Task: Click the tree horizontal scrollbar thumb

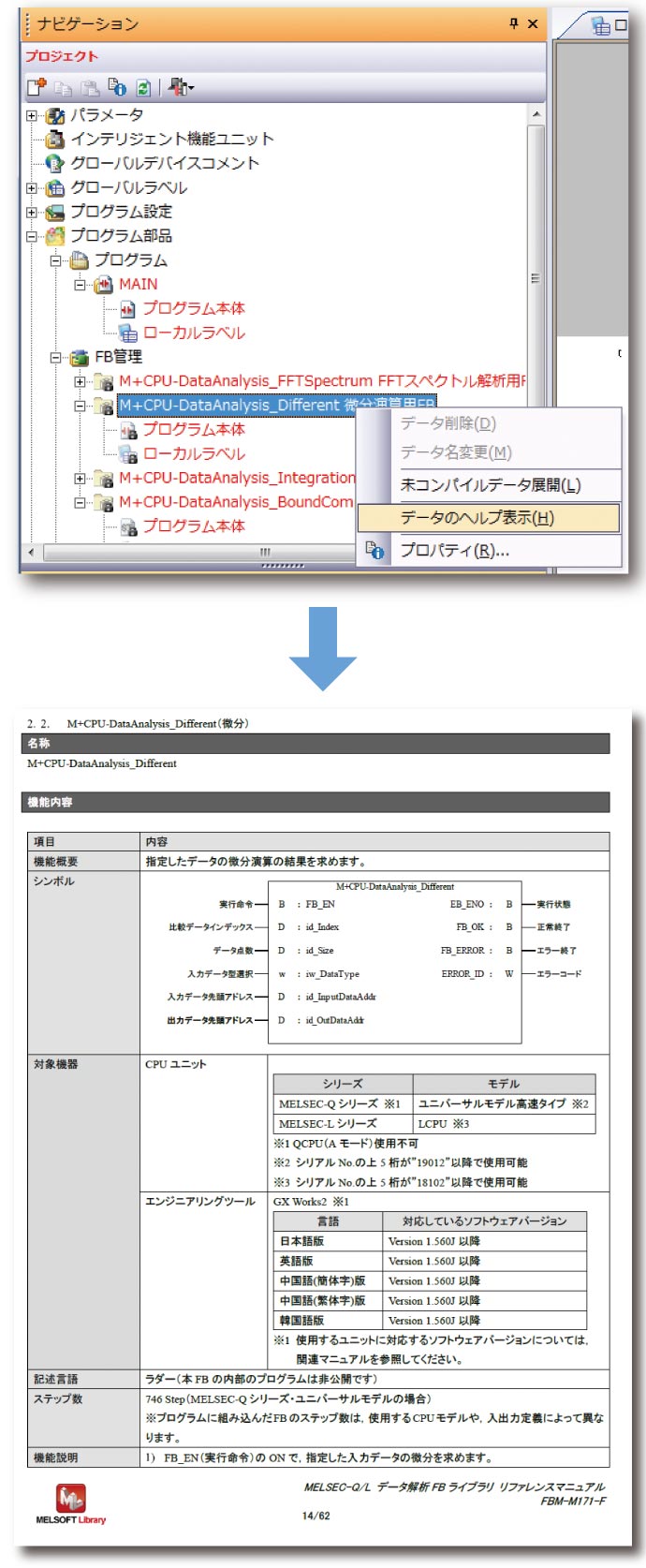Action: coord(265,552)
